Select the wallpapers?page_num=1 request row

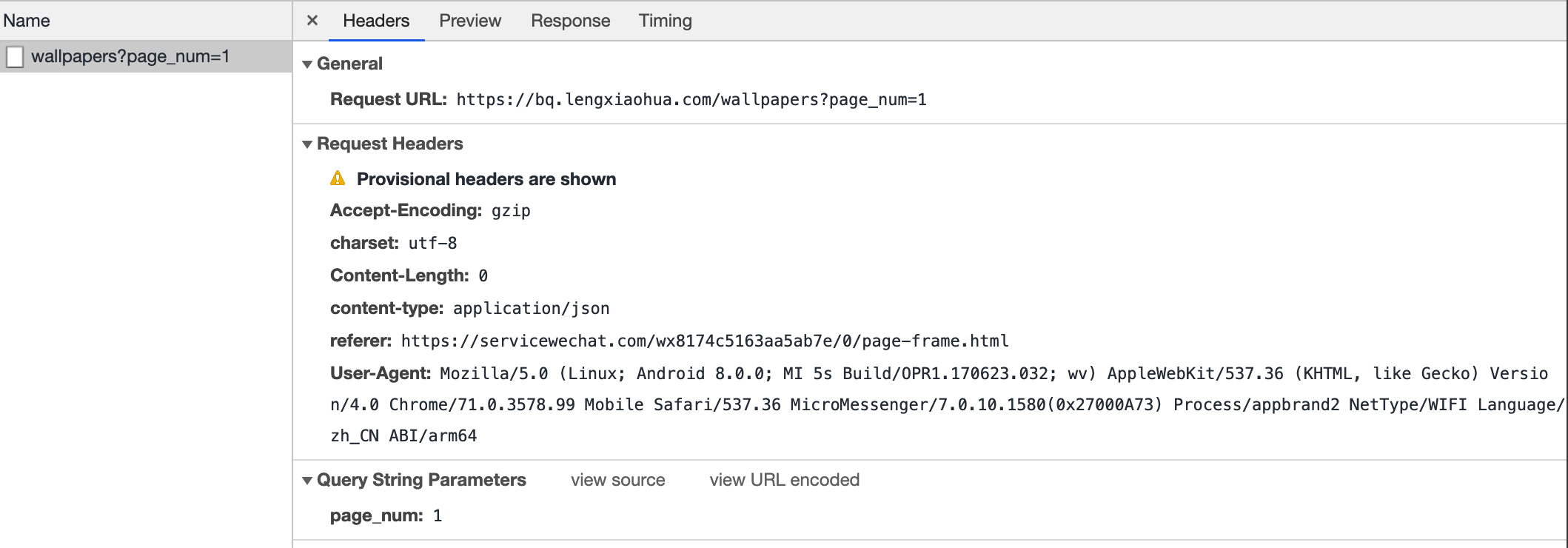[130, 56]
